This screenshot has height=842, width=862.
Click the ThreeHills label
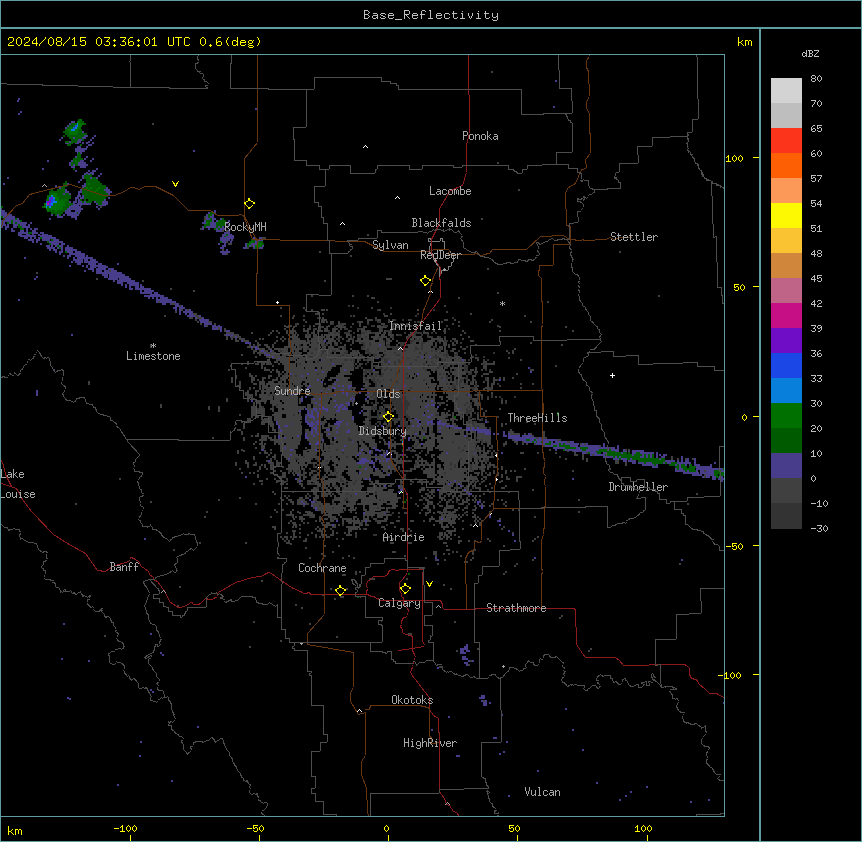[537, 418]
